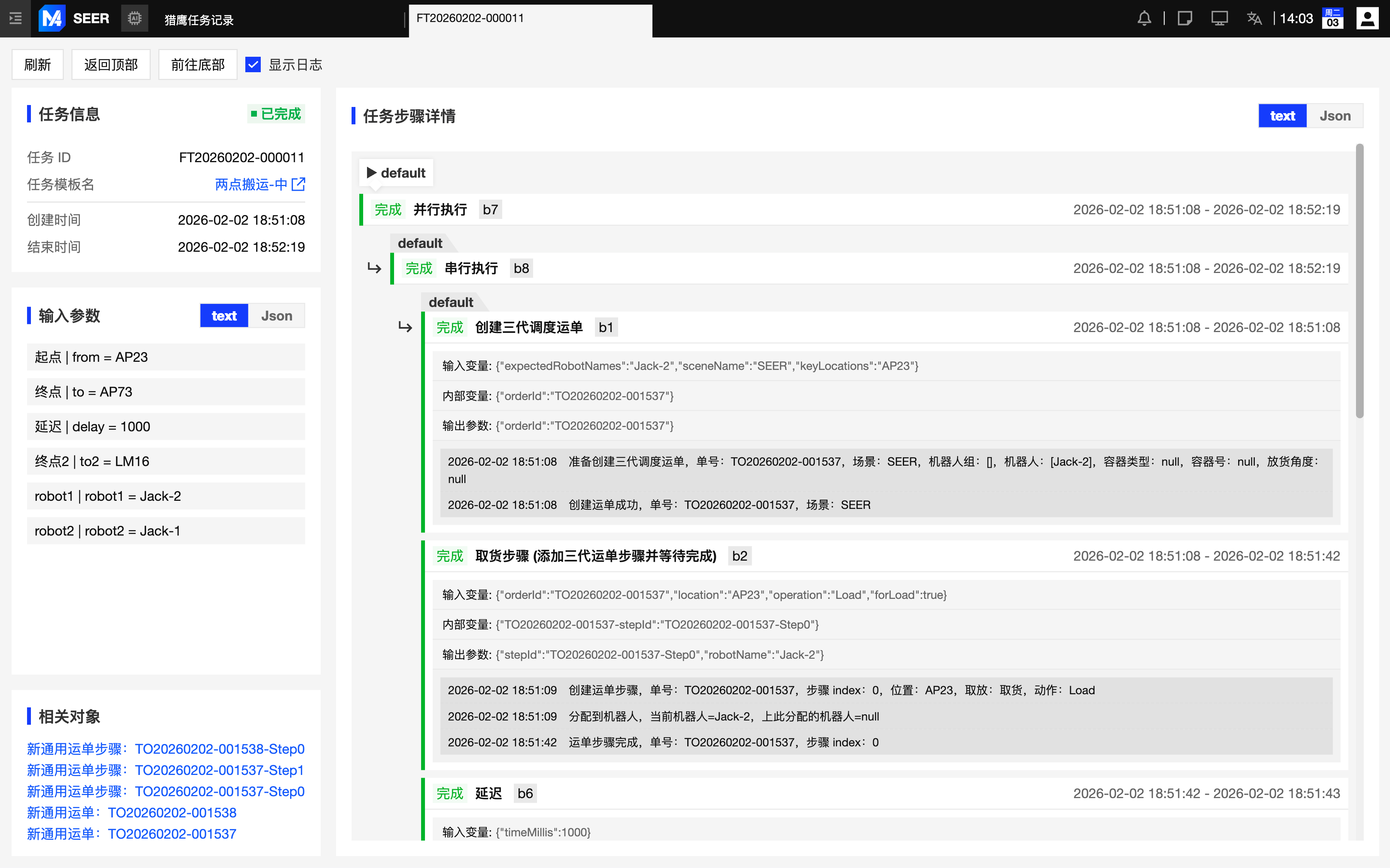This screenshot has width=1390, height=868.
Task: Collapse the 并行执行 b7 step row
Action: point(440,210)
